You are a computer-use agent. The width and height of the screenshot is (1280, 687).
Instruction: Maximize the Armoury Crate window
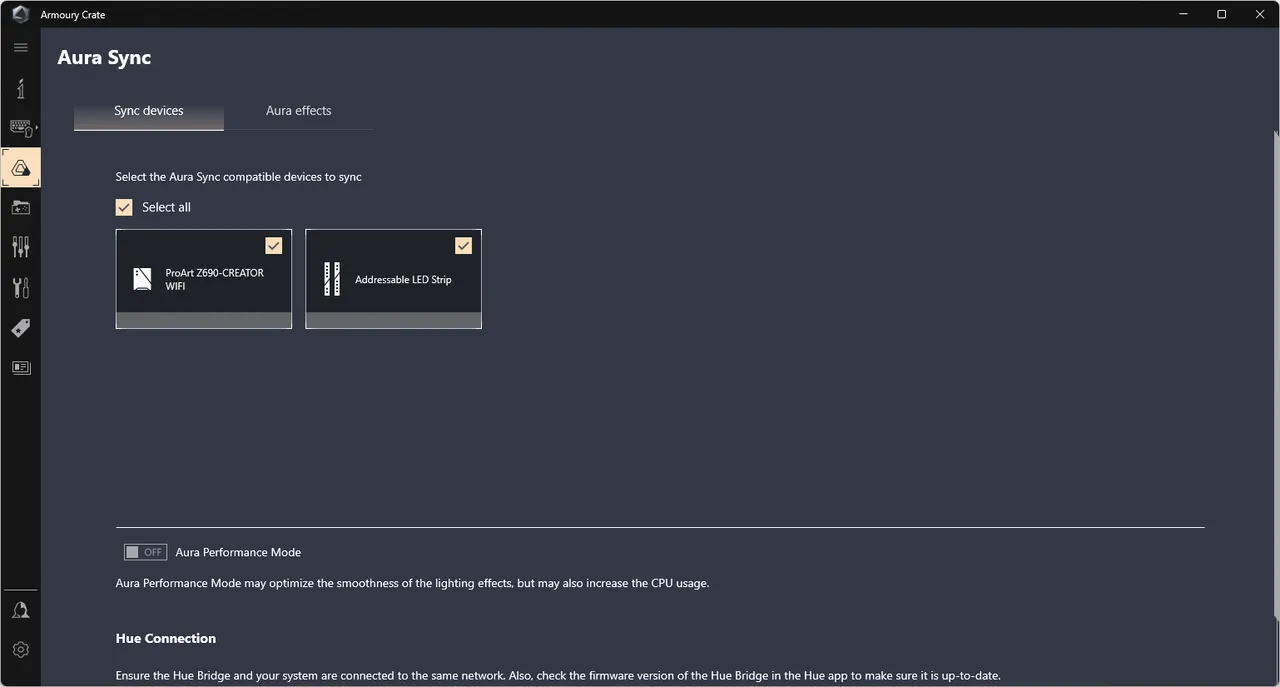coord(1221,14)
